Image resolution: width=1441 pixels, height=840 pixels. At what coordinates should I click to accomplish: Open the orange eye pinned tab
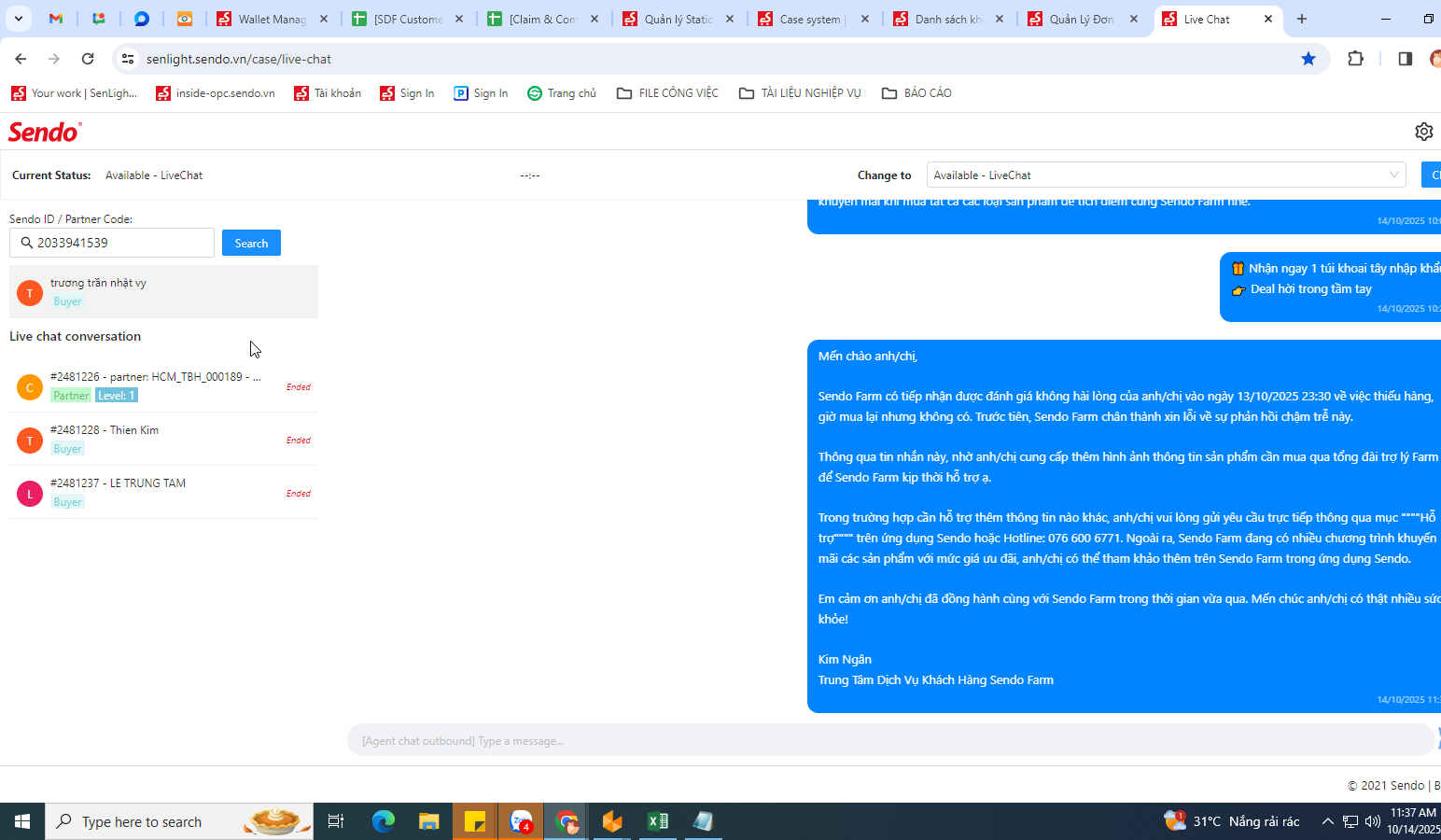pyautogui.click(x=185, y=19)
